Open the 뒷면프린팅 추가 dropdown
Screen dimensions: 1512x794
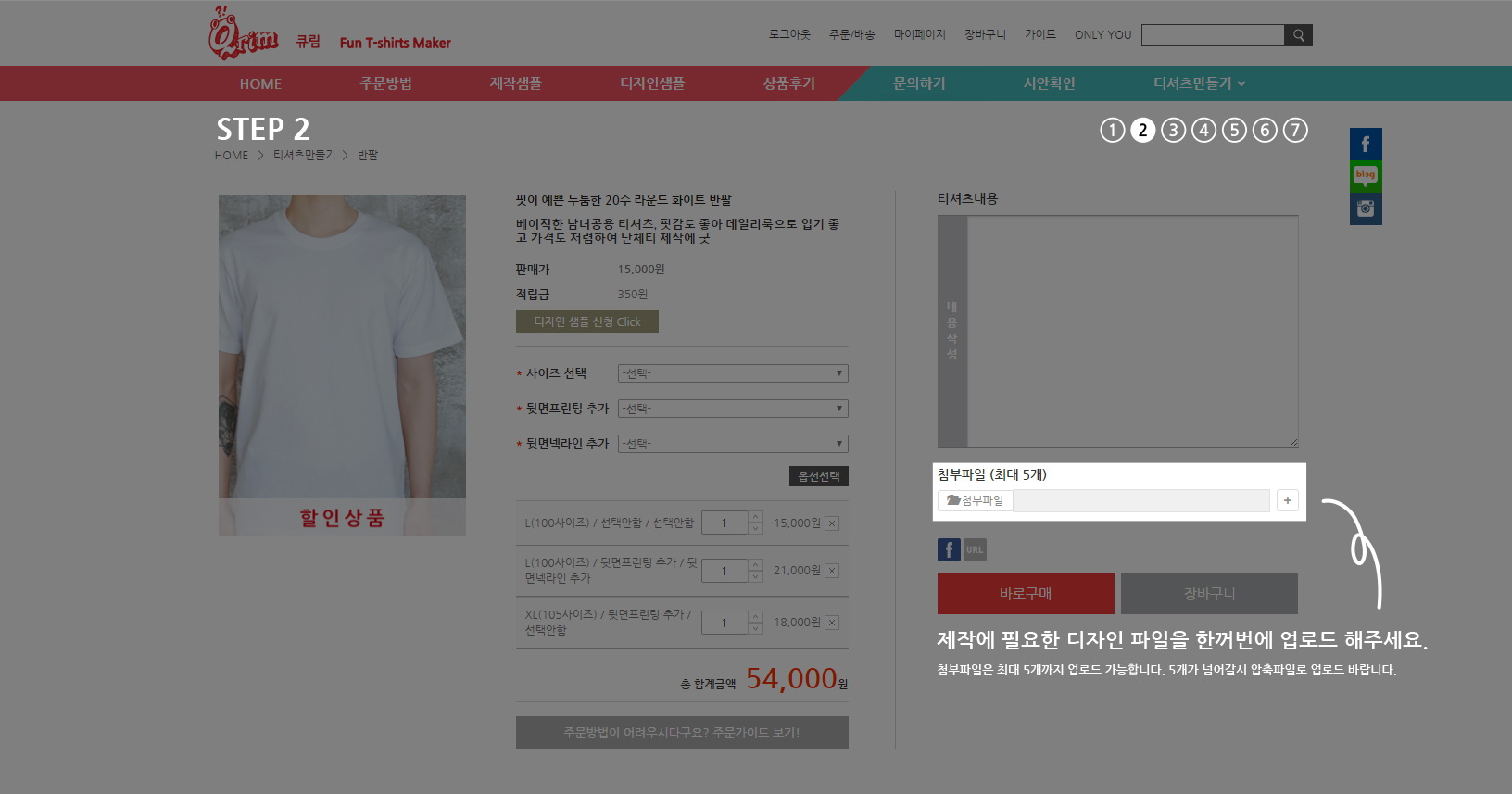pos(732,409)
